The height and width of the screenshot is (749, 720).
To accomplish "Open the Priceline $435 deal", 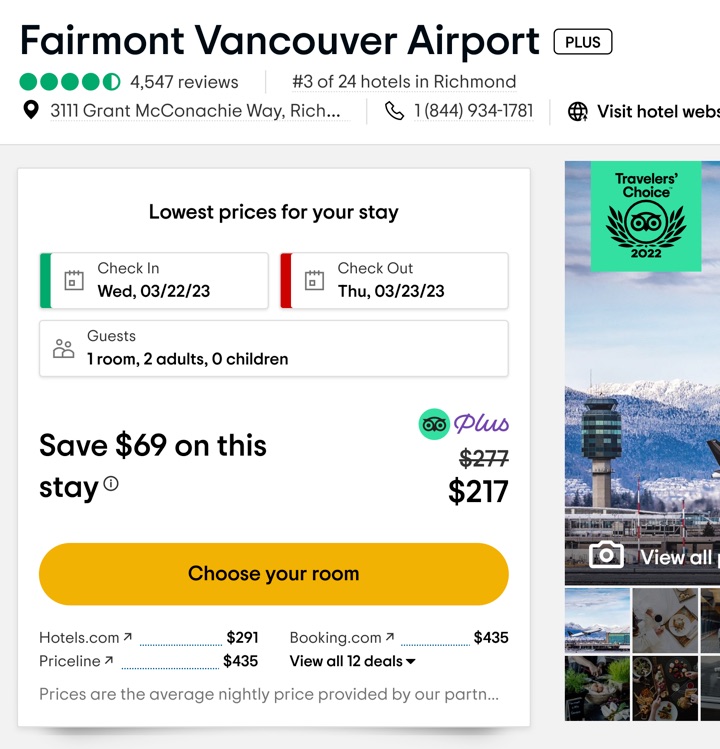I will pos(149,661).
